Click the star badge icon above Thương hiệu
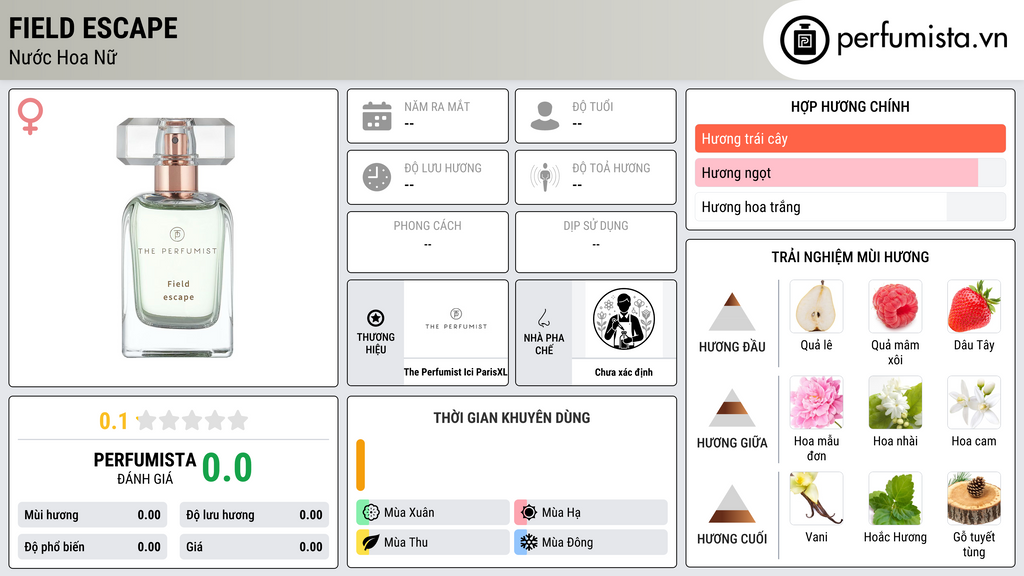The height and width of the screenshot is (576, 1024). point(376,318)
